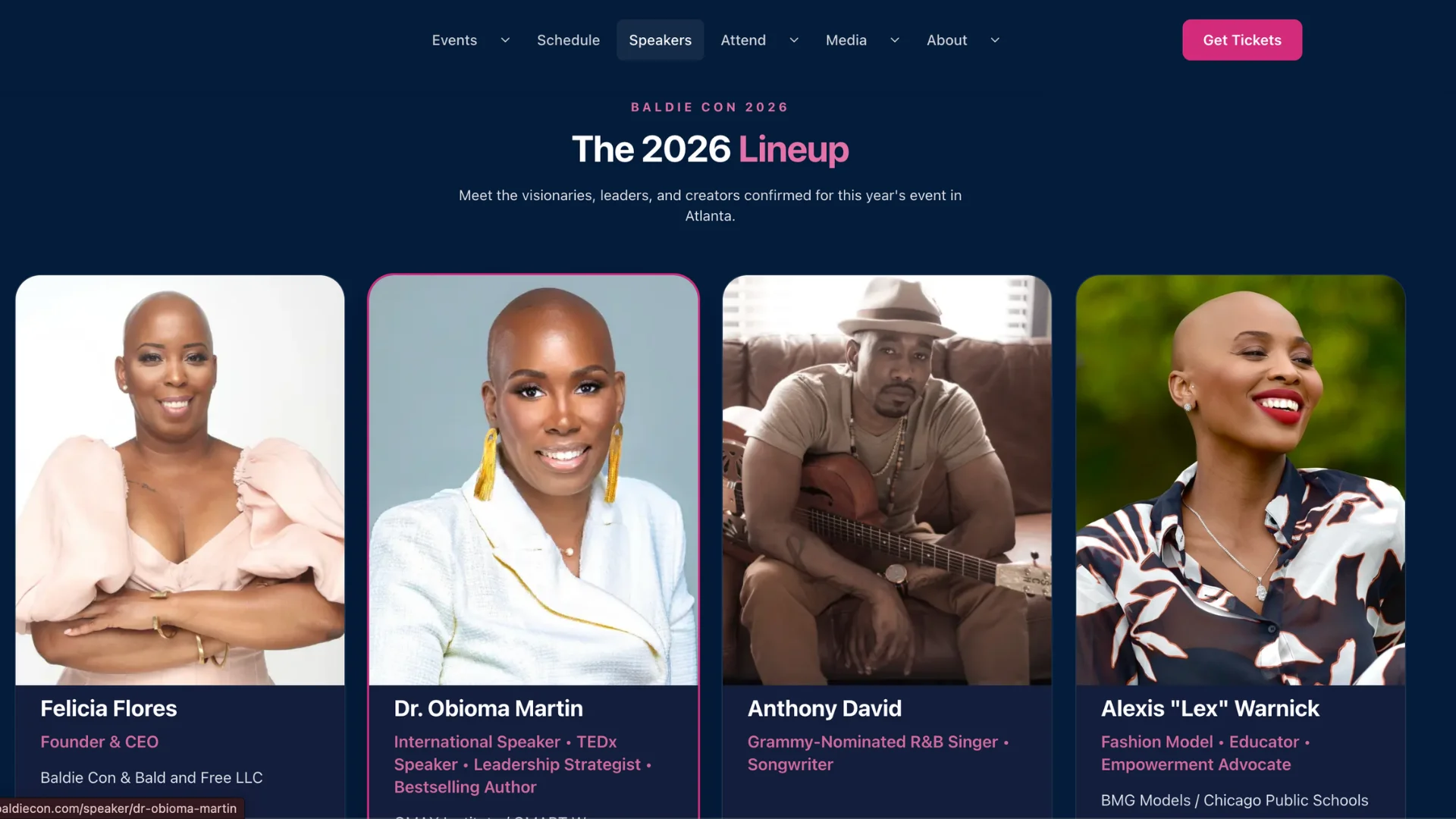The width and height of the screenshot is (1456, 819).
Task: Open Dr. Obioma Martin's speaker profile
Action: (x=488, y=708)
